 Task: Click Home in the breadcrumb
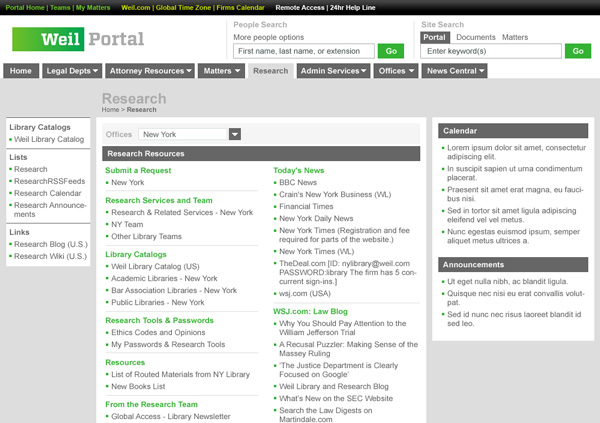click(110, 109)
